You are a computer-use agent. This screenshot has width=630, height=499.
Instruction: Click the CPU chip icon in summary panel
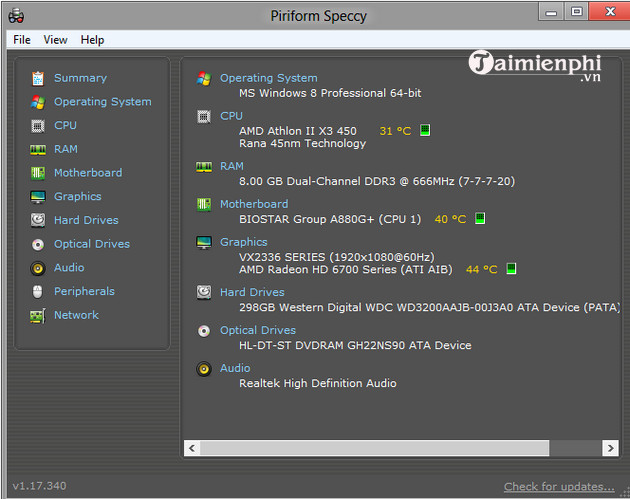204,117
